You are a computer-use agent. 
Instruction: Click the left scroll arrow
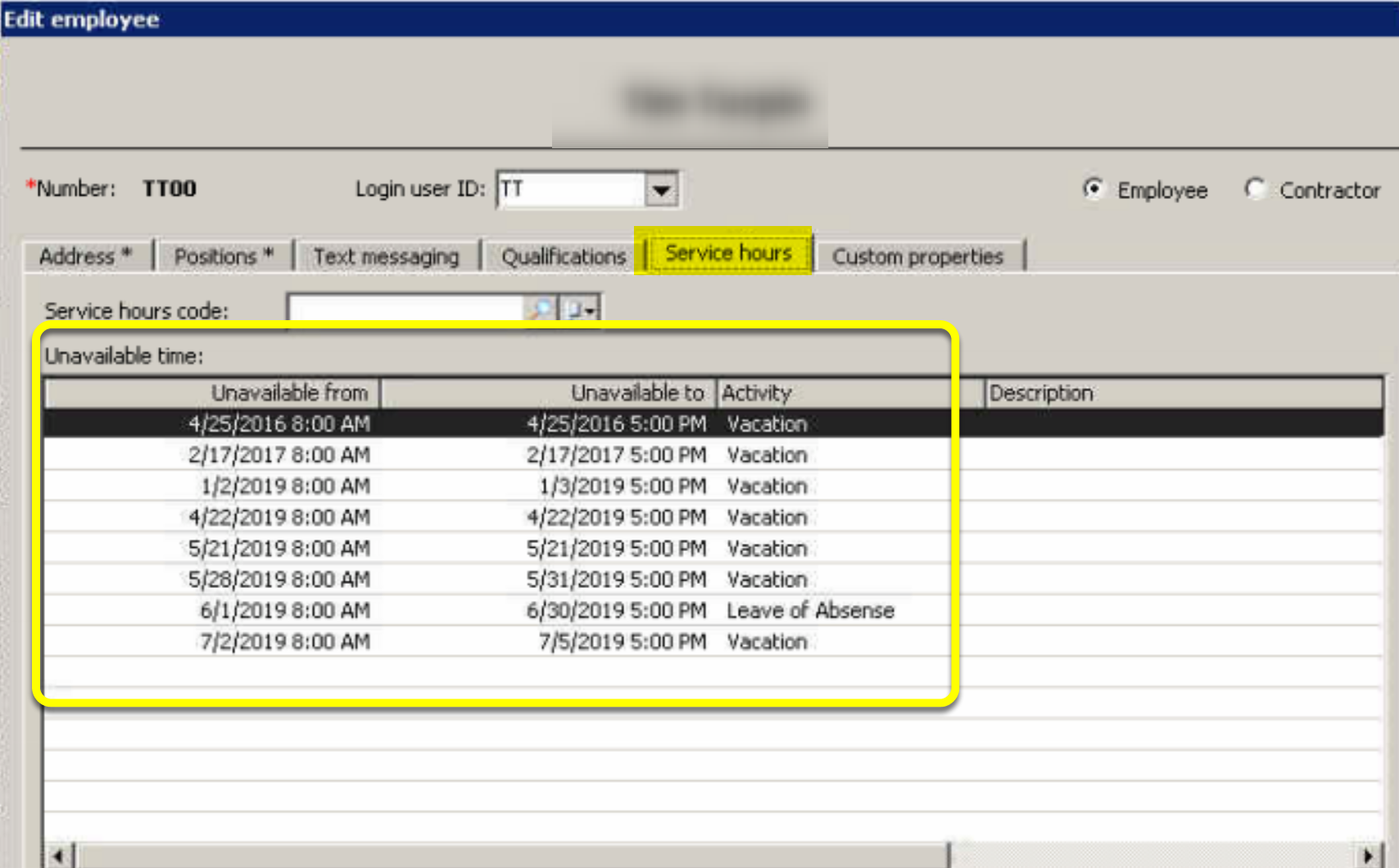click(59, 856)
